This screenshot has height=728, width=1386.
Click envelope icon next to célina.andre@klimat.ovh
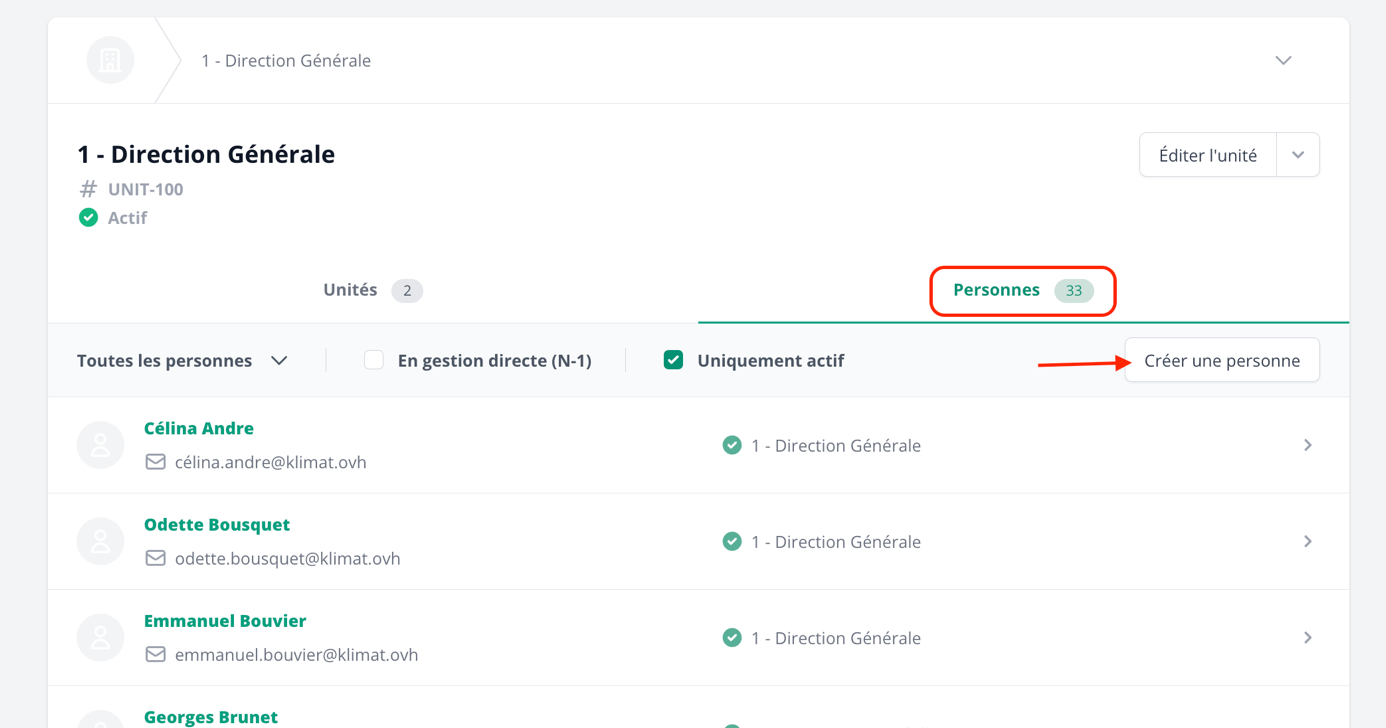(155, 462)
